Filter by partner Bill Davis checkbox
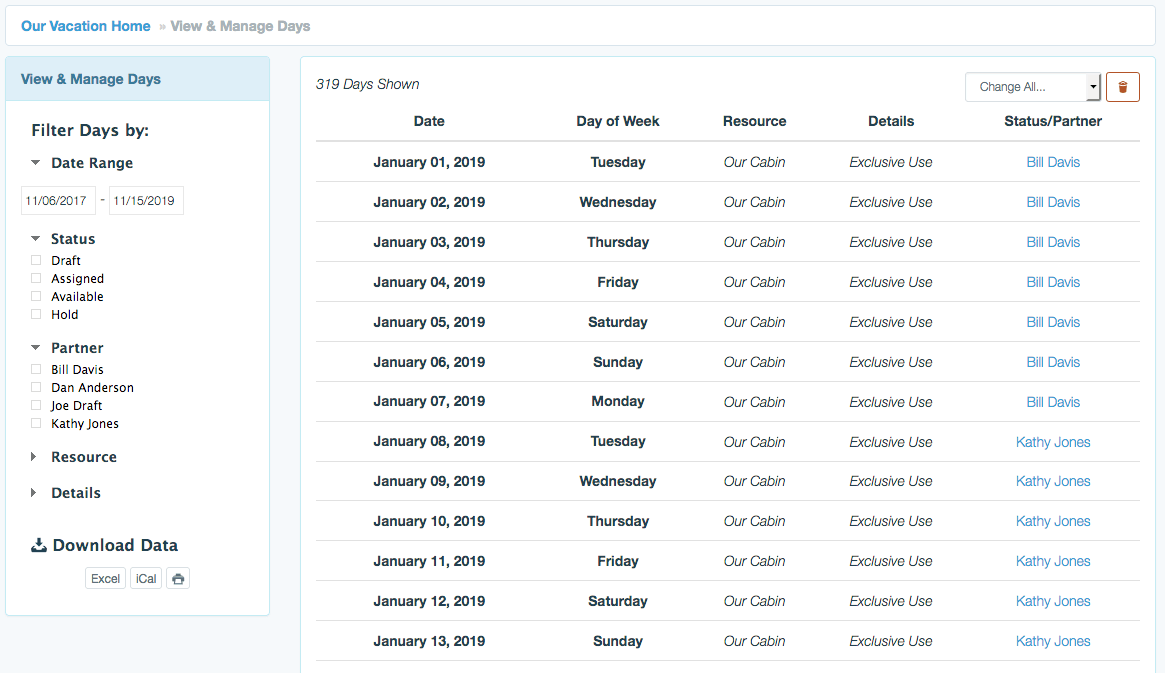The width and height of the screenshot is (1165, 673). [x=36, y=369]
